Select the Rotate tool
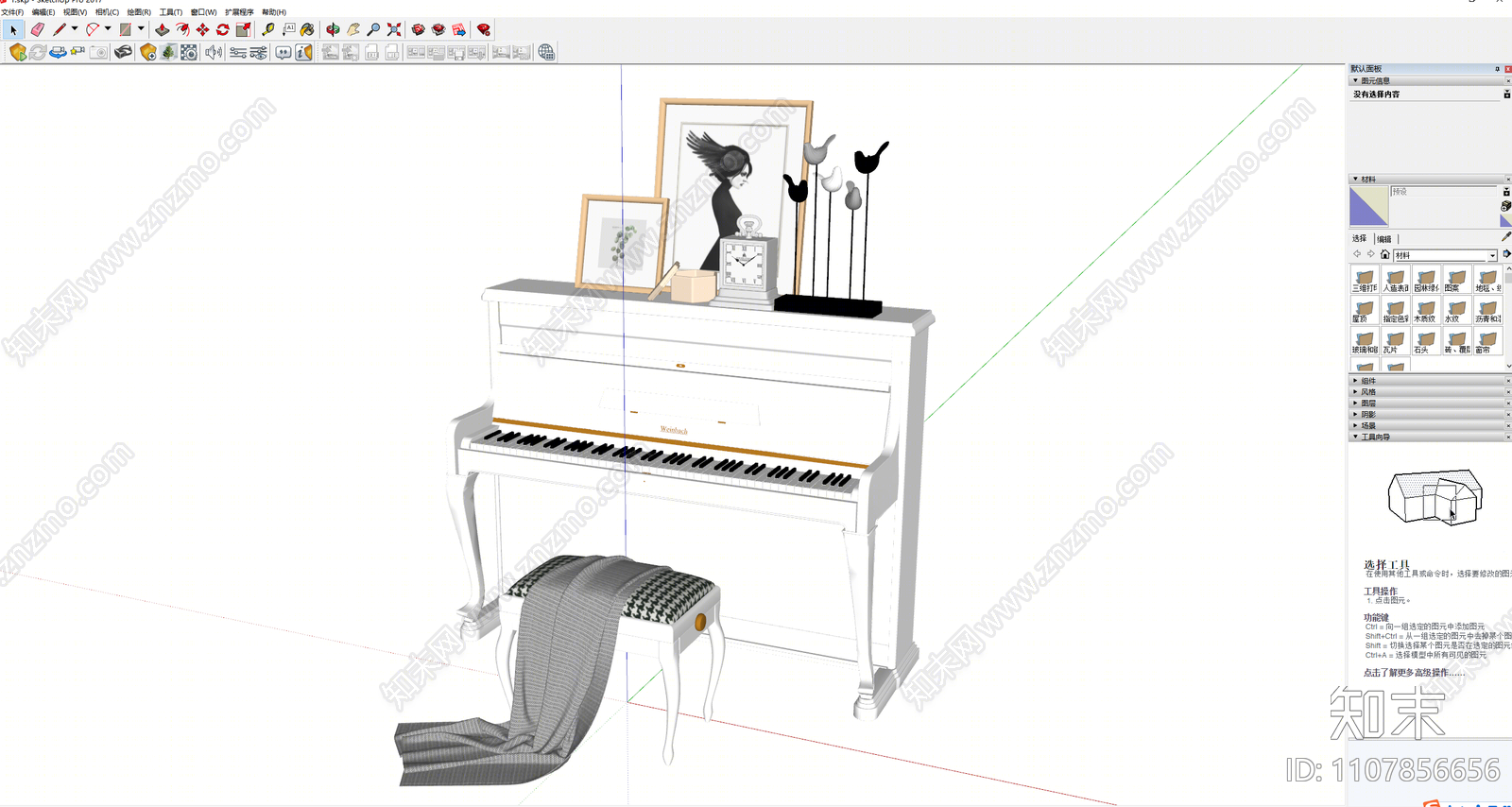 [223, 30]
